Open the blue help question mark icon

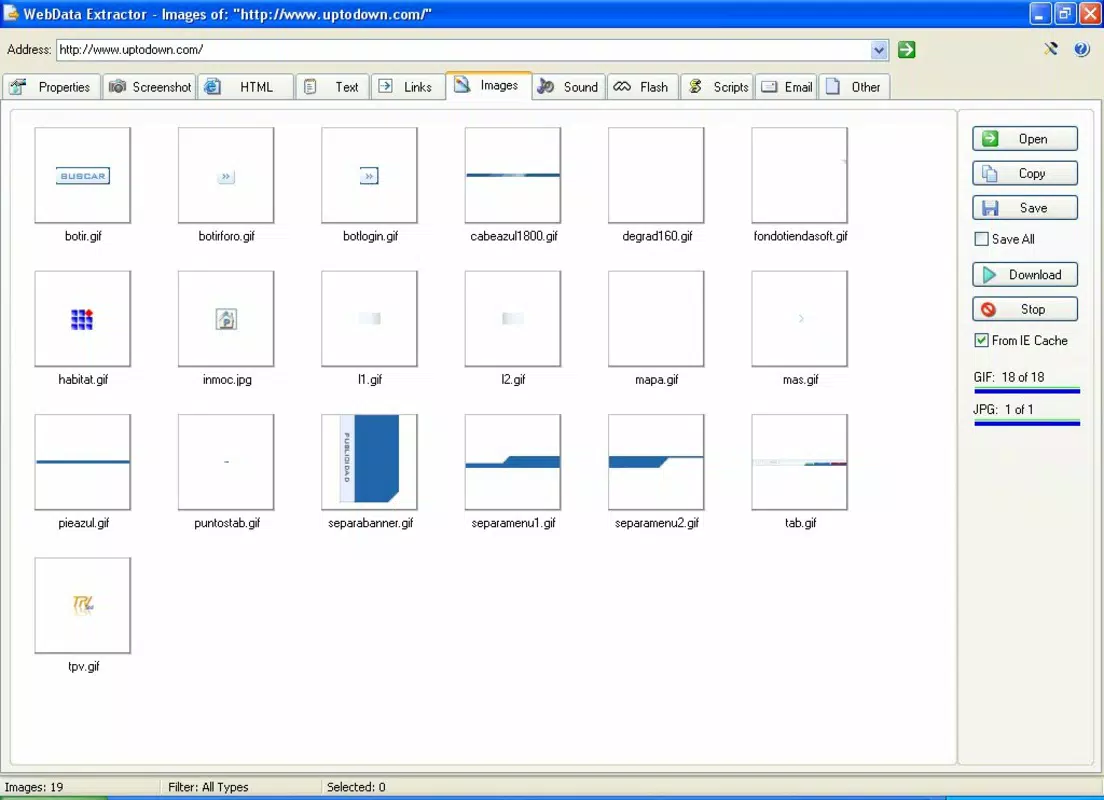(1081, 49)
